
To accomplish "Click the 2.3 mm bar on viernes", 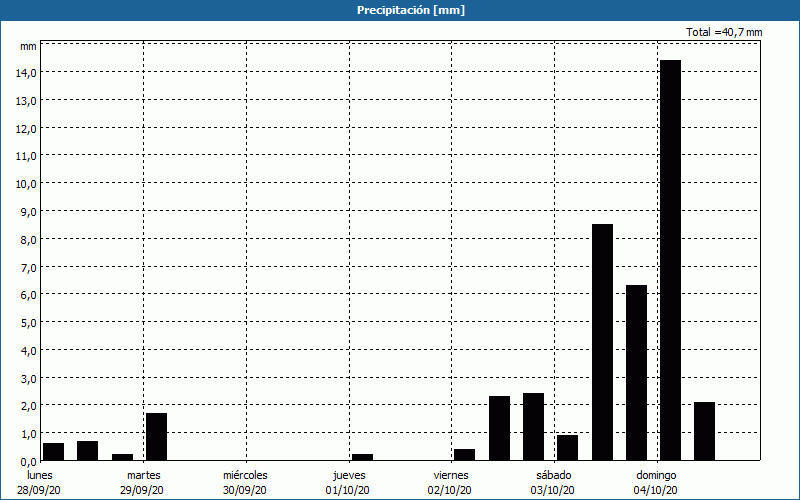I will click(499, 428).
